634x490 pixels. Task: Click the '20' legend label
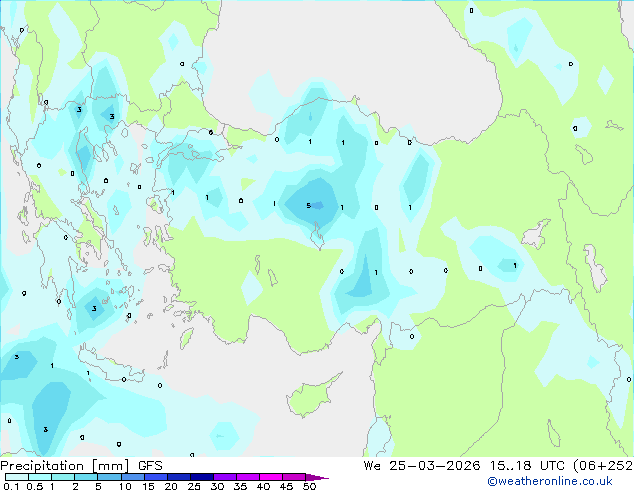[171, 486]
